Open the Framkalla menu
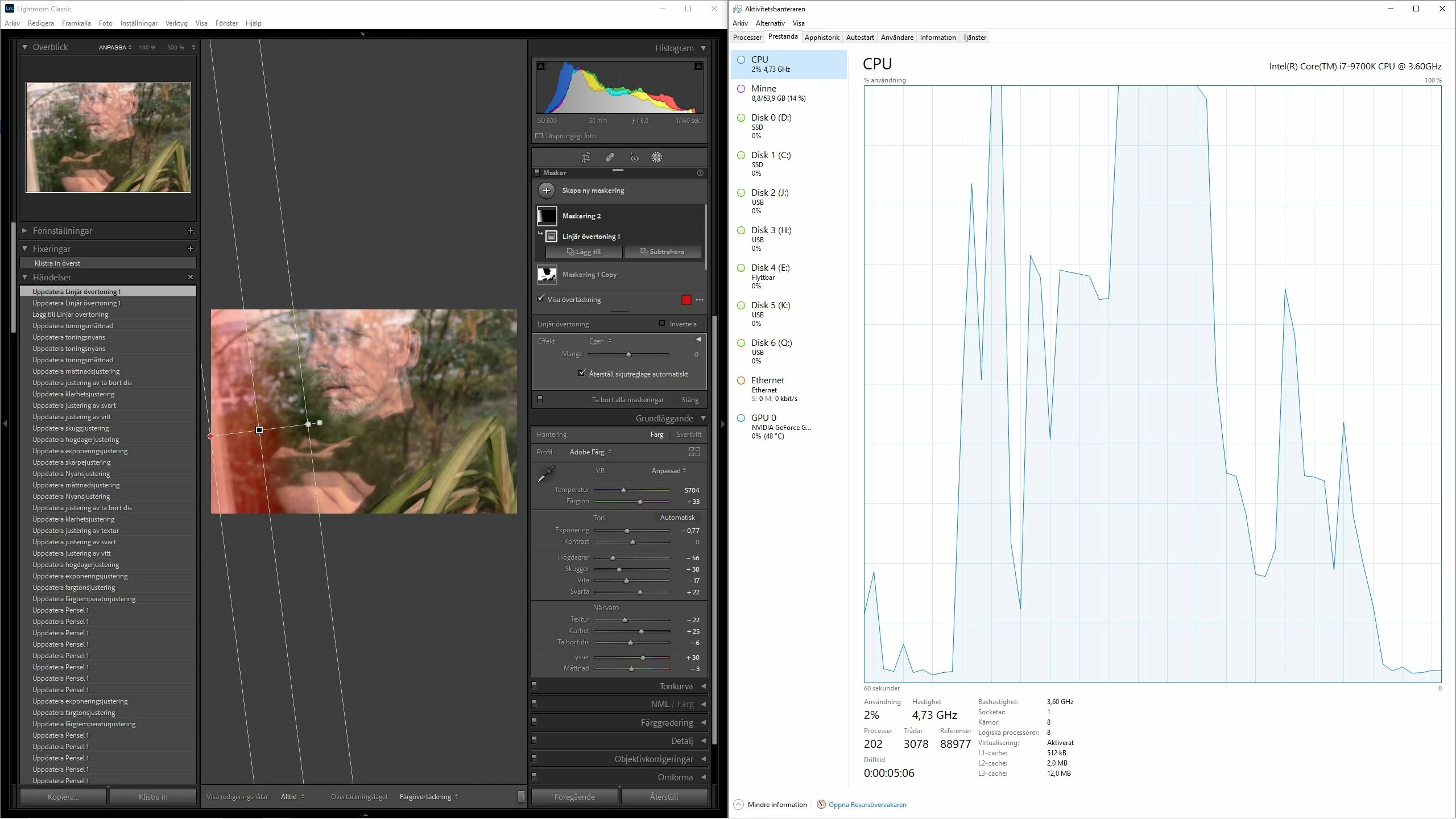 tap(76, 23)
